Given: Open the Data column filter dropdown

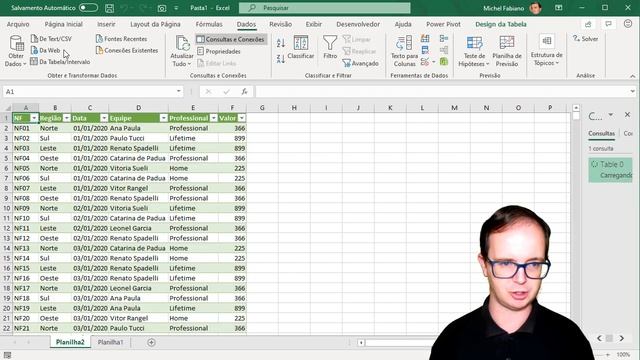Looking at the screenshot, I should 104,118.
